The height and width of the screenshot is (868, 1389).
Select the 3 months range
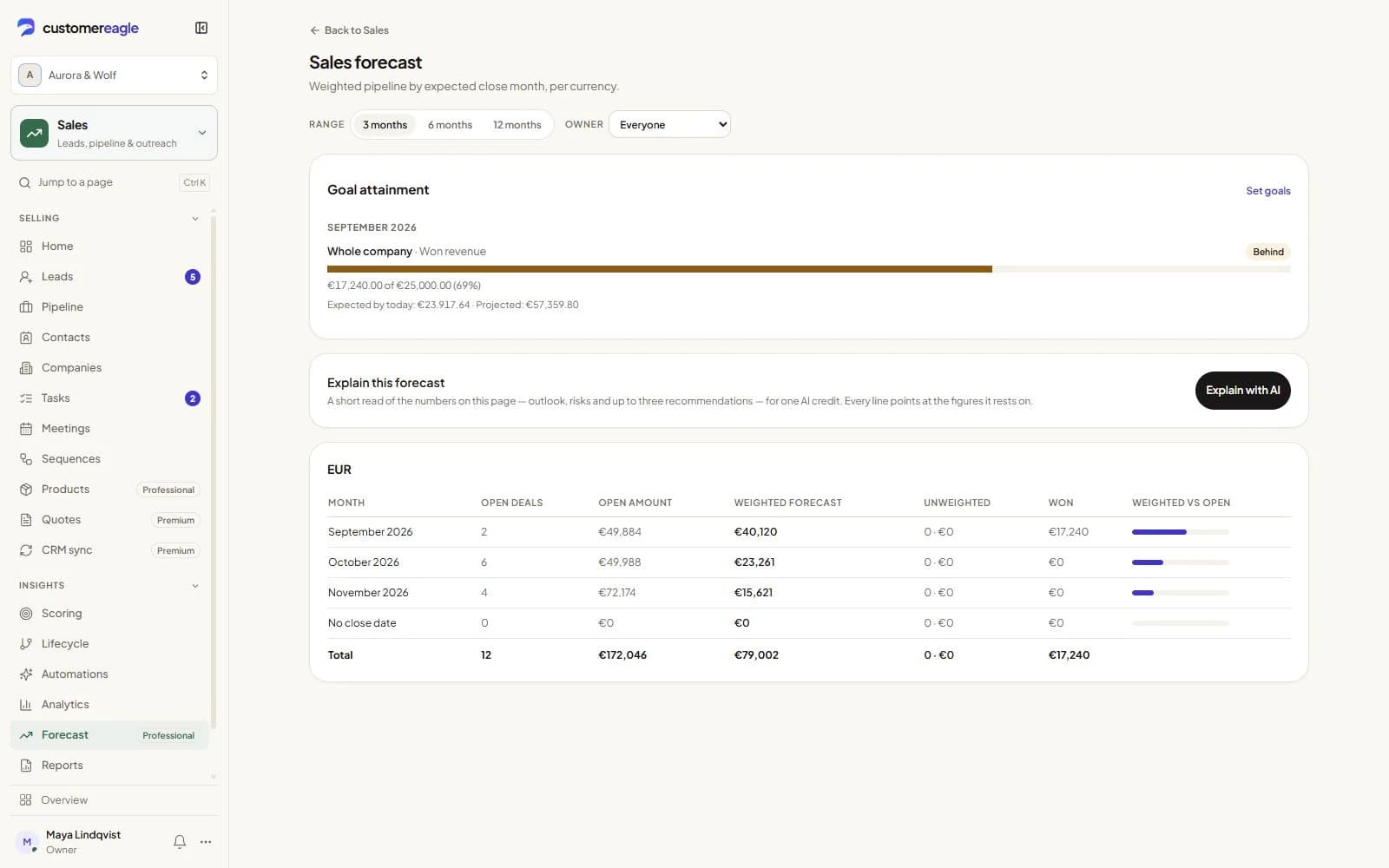385,125
